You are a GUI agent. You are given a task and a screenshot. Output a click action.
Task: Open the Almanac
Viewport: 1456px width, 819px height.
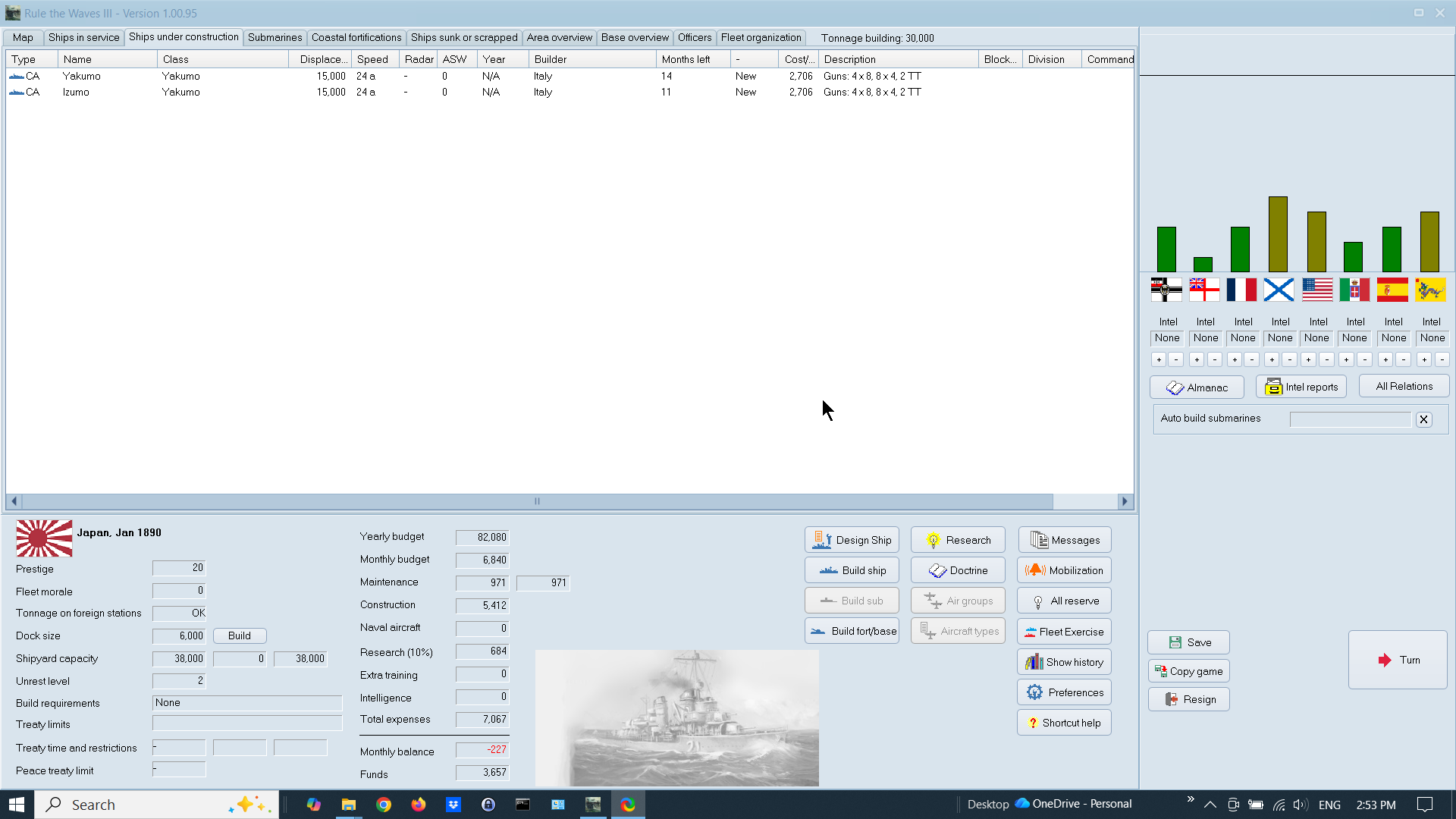1197,388
